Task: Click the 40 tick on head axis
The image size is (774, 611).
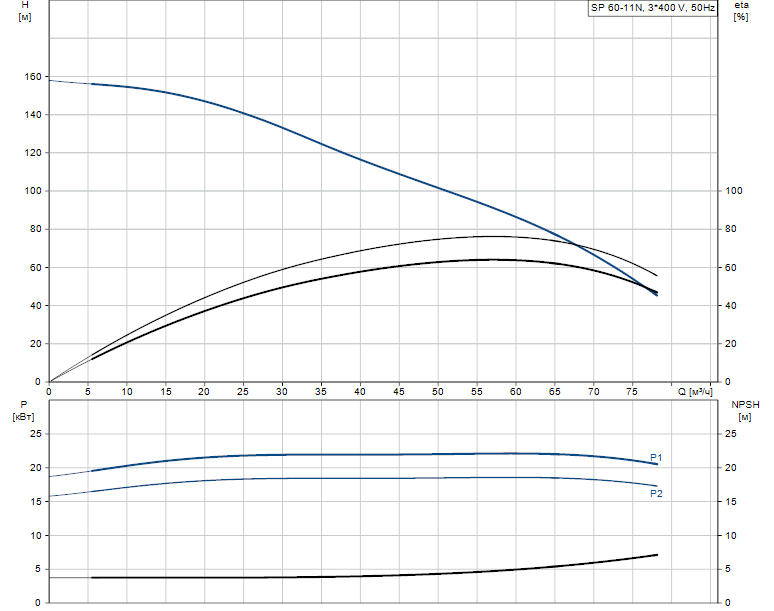Action: click(36, 306)
